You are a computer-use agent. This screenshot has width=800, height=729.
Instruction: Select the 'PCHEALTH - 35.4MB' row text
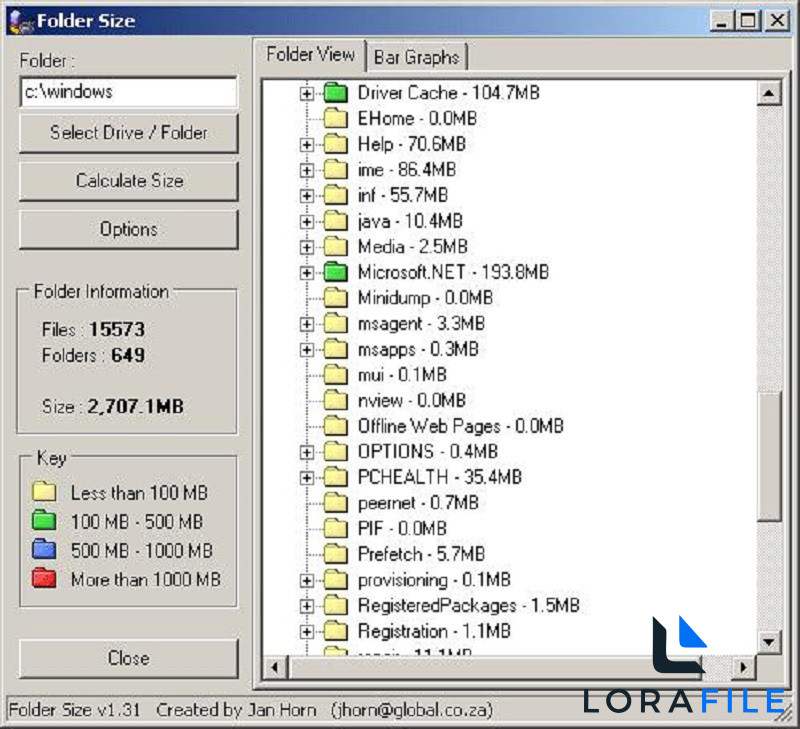[440, 477]
